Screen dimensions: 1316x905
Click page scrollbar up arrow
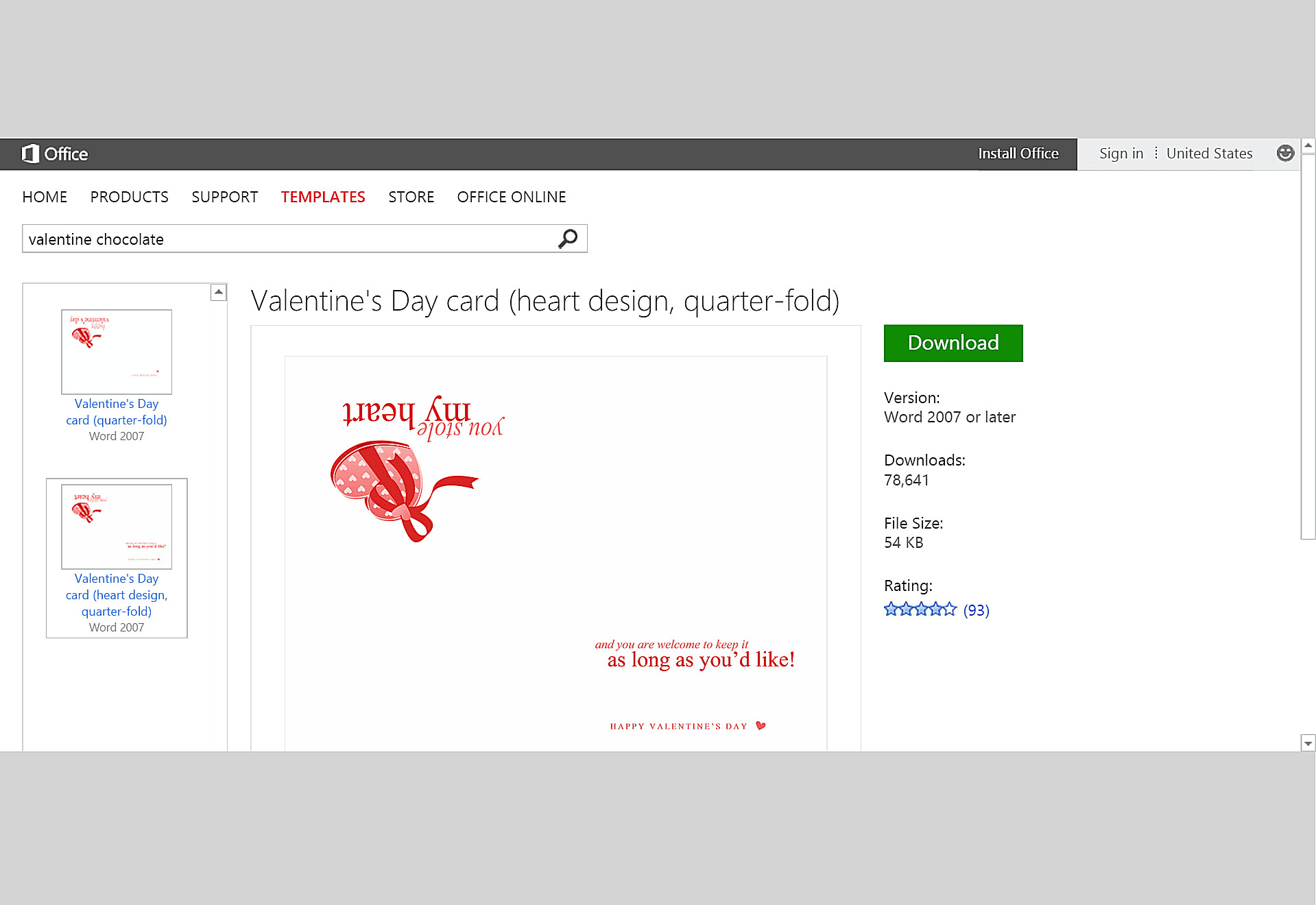[x=1308, y=146]
